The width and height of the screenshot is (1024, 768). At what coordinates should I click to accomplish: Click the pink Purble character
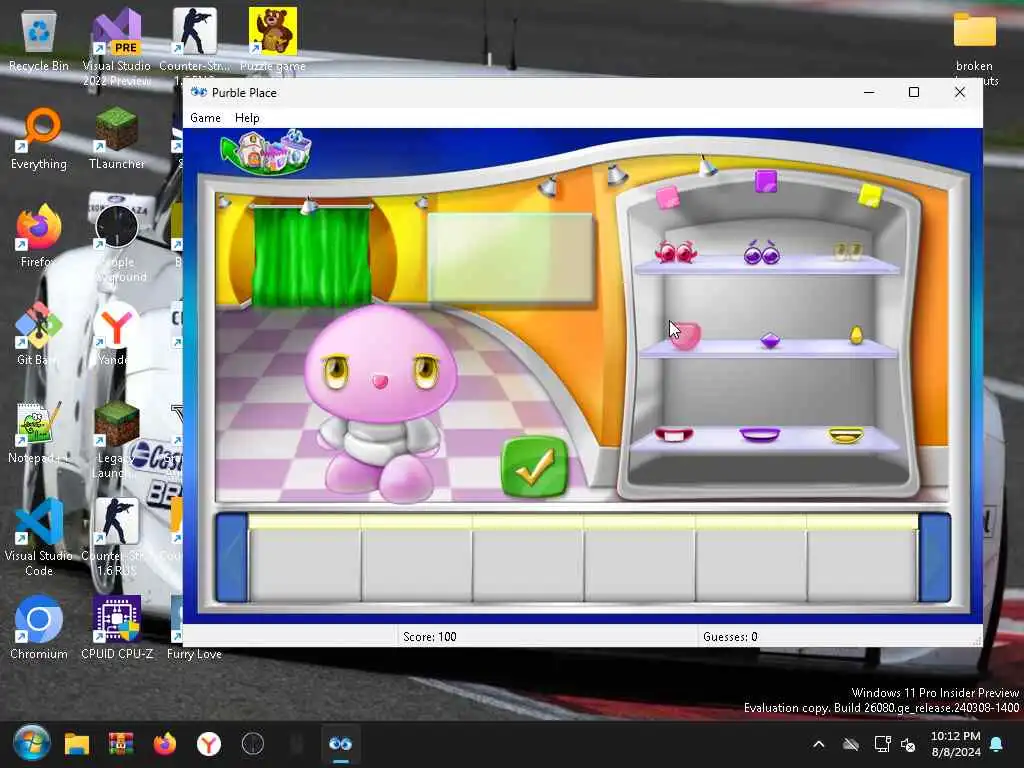pos(381,404)
